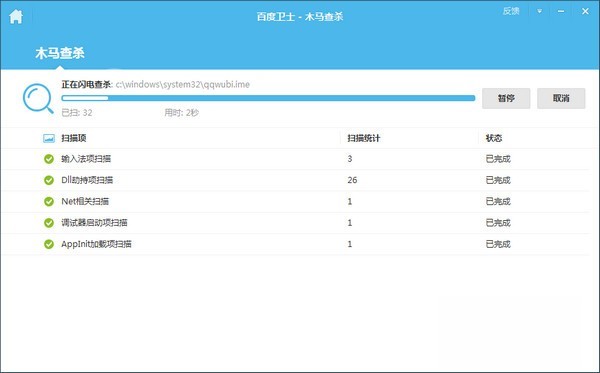The height and width of the screenshot is (373, 600).
Task: Click 已完成 status of 输入法项扫描
Action: pos(498,159)
